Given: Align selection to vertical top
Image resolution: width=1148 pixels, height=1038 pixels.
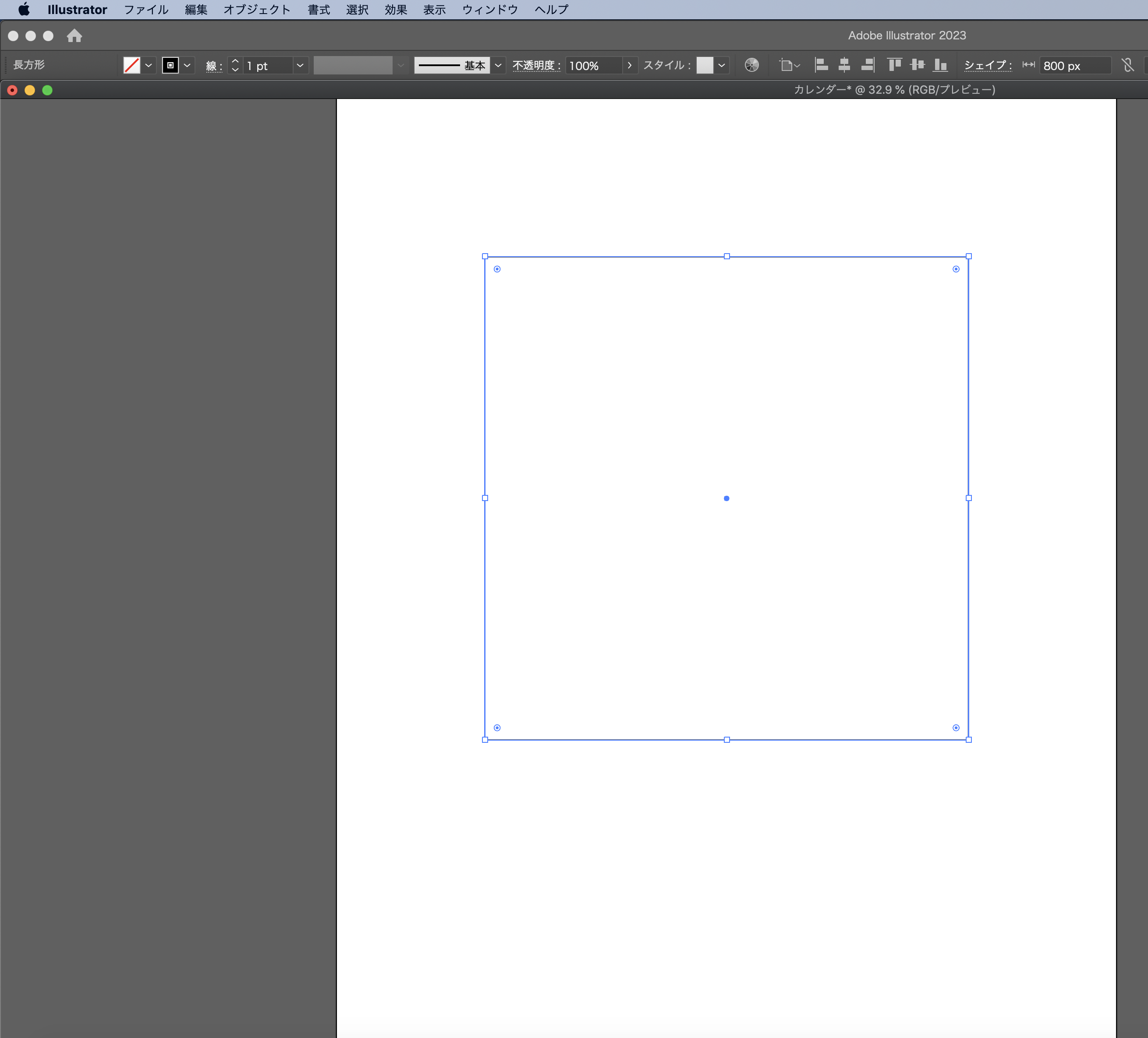Looking at the screenshot, I should click(894, 65).
